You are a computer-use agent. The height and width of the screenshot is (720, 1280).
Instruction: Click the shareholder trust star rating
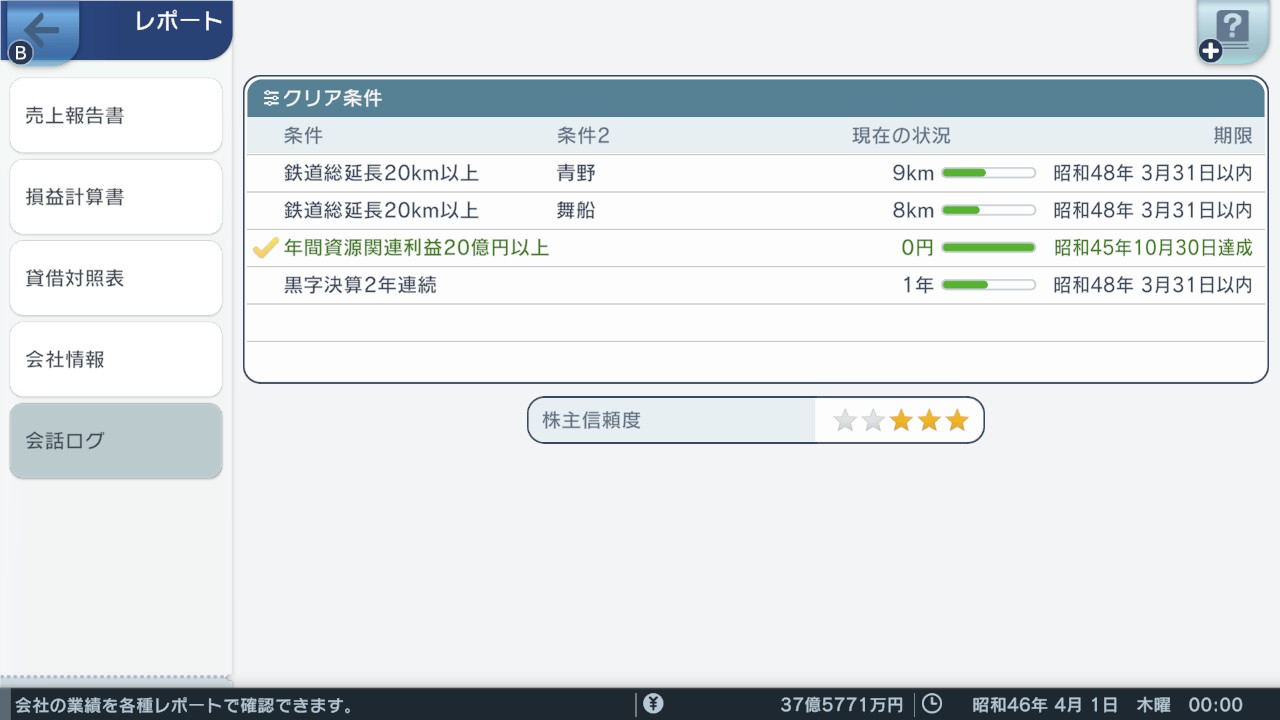902,420
